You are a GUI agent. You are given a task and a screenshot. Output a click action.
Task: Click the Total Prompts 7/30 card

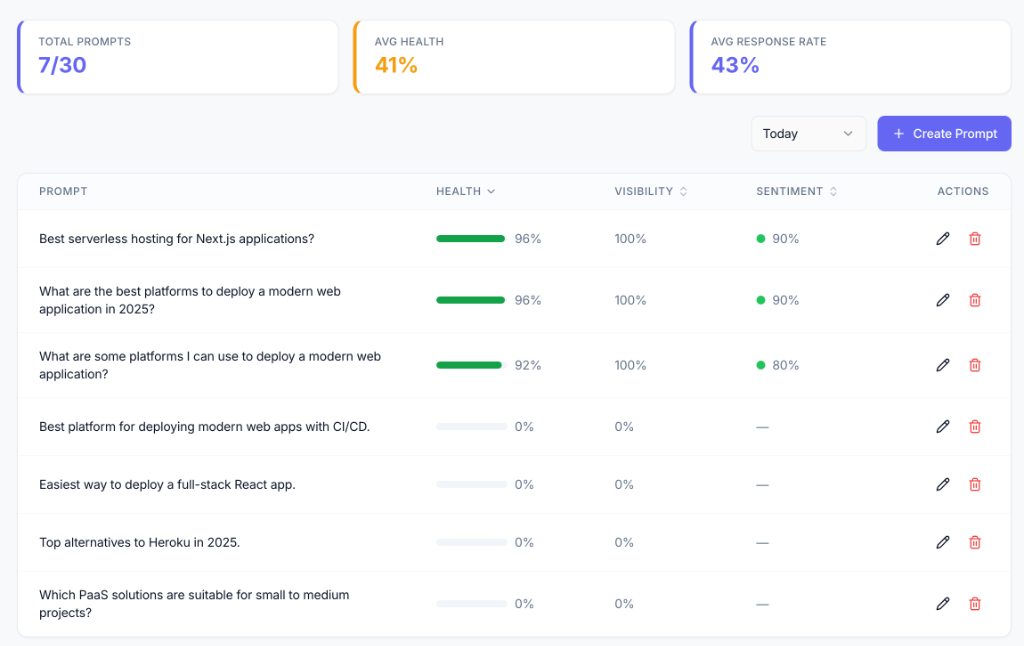(x=178, y=56)
